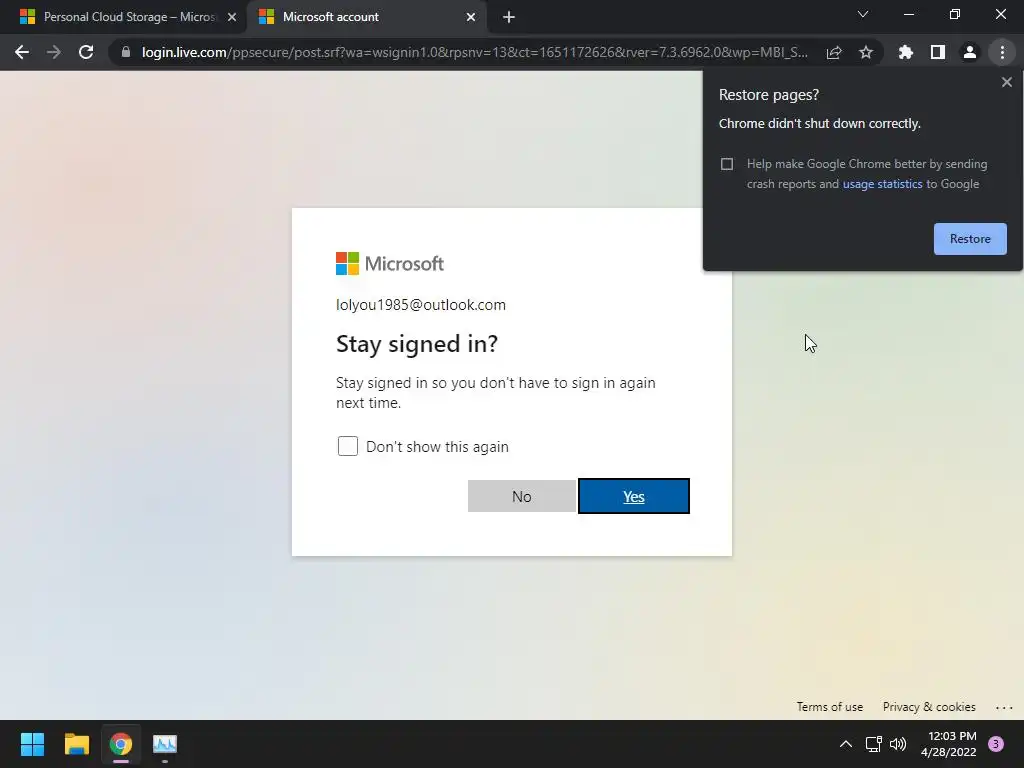The height and width of the screenshot is (768, 1024).
Task: Dismiss the Restore pages popup
Action: [1007, 82]
